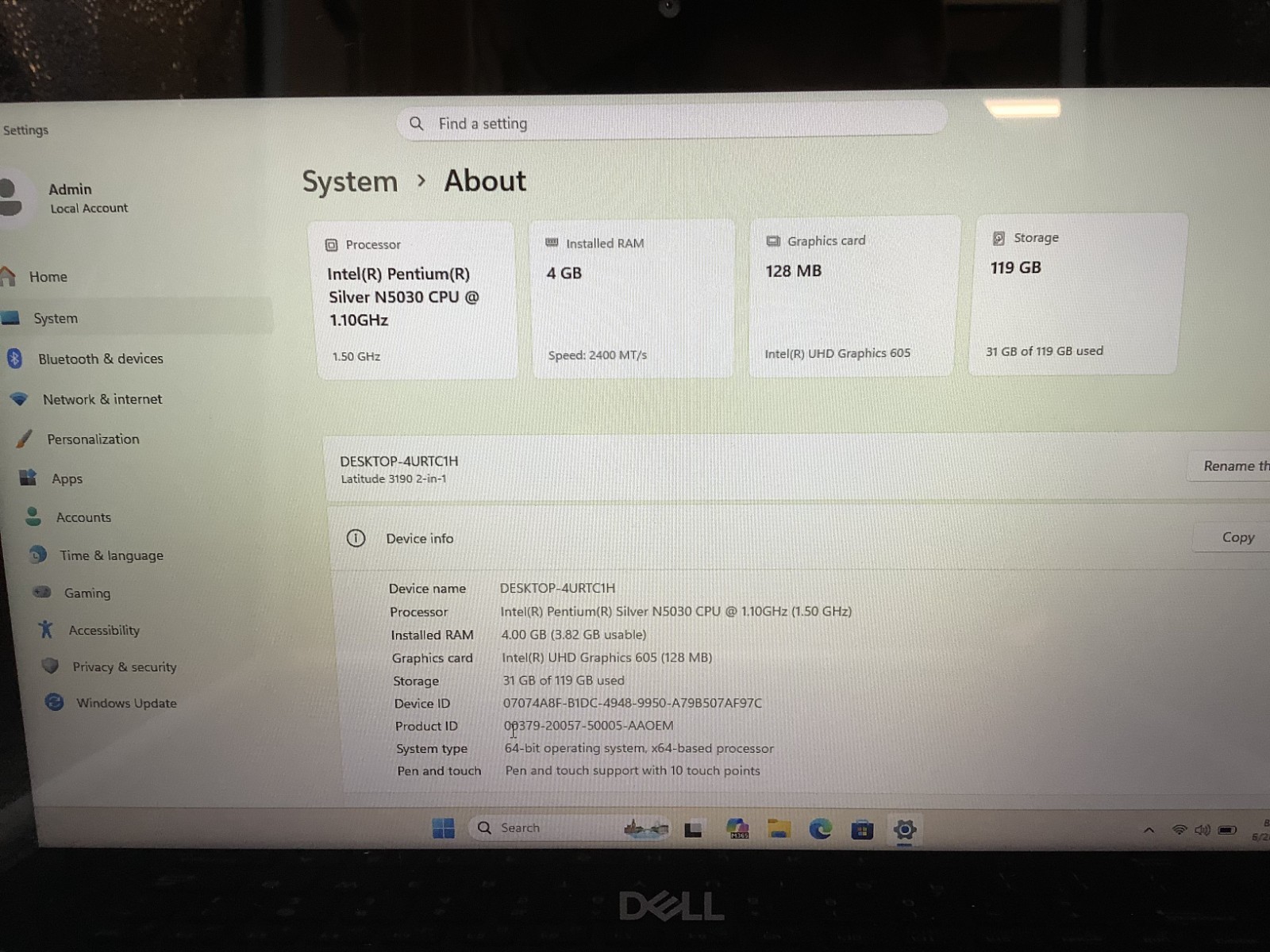Click the Settings gear on the taskbar
Image resolution: width=1270 pixels, height=952 pixels.
point(905,831)
